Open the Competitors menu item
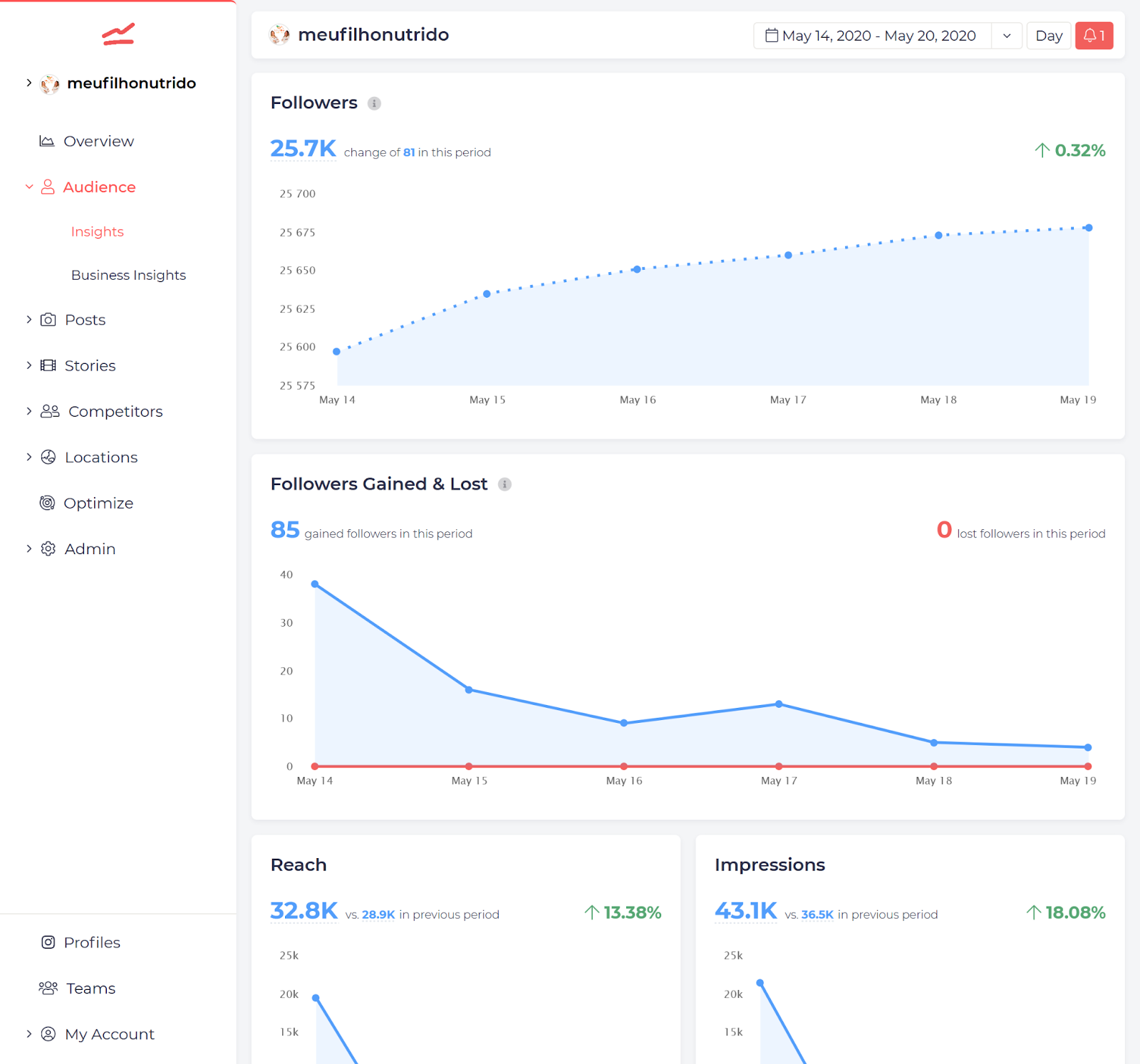The height and width of the screenshot is (1064, 1140). coord(115,411)
